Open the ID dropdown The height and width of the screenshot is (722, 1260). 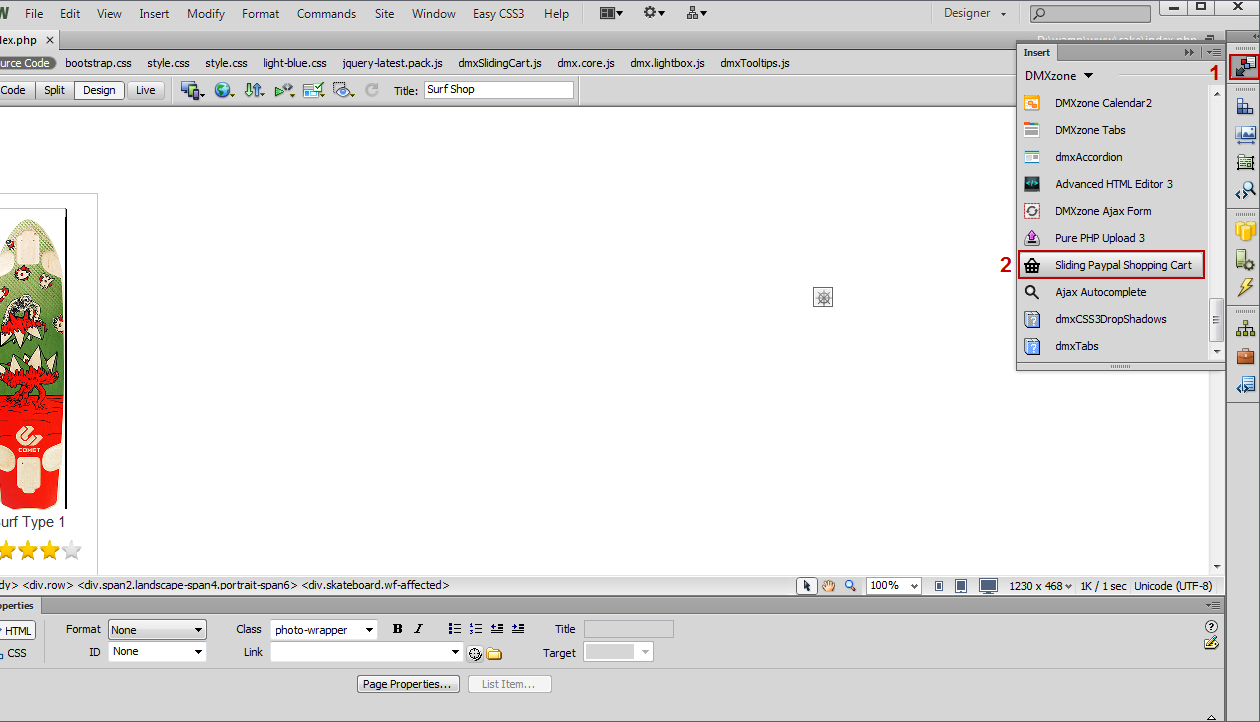157,651
